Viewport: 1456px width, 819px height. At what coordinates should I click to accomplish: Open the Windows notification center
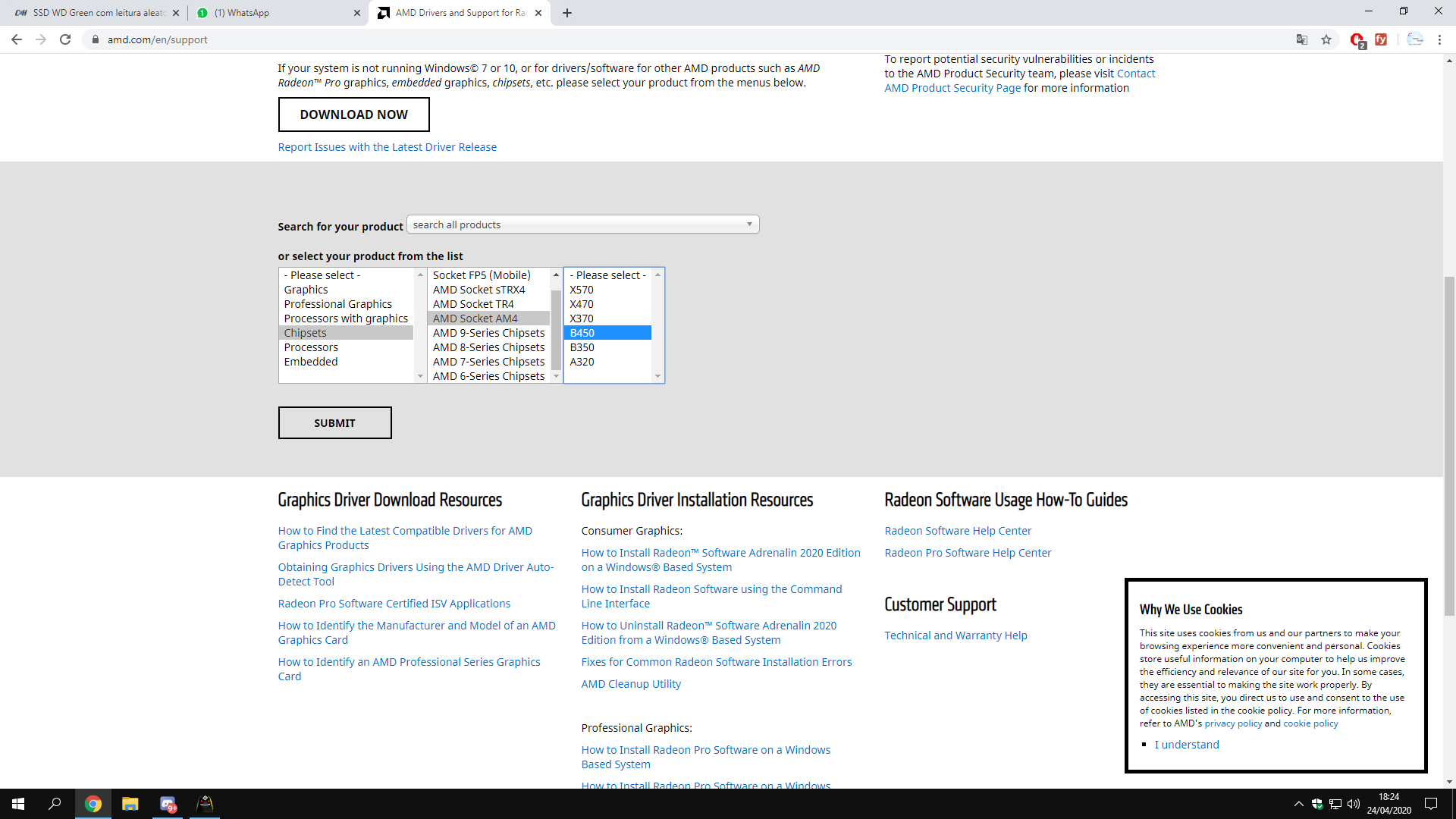[1431, 804]
